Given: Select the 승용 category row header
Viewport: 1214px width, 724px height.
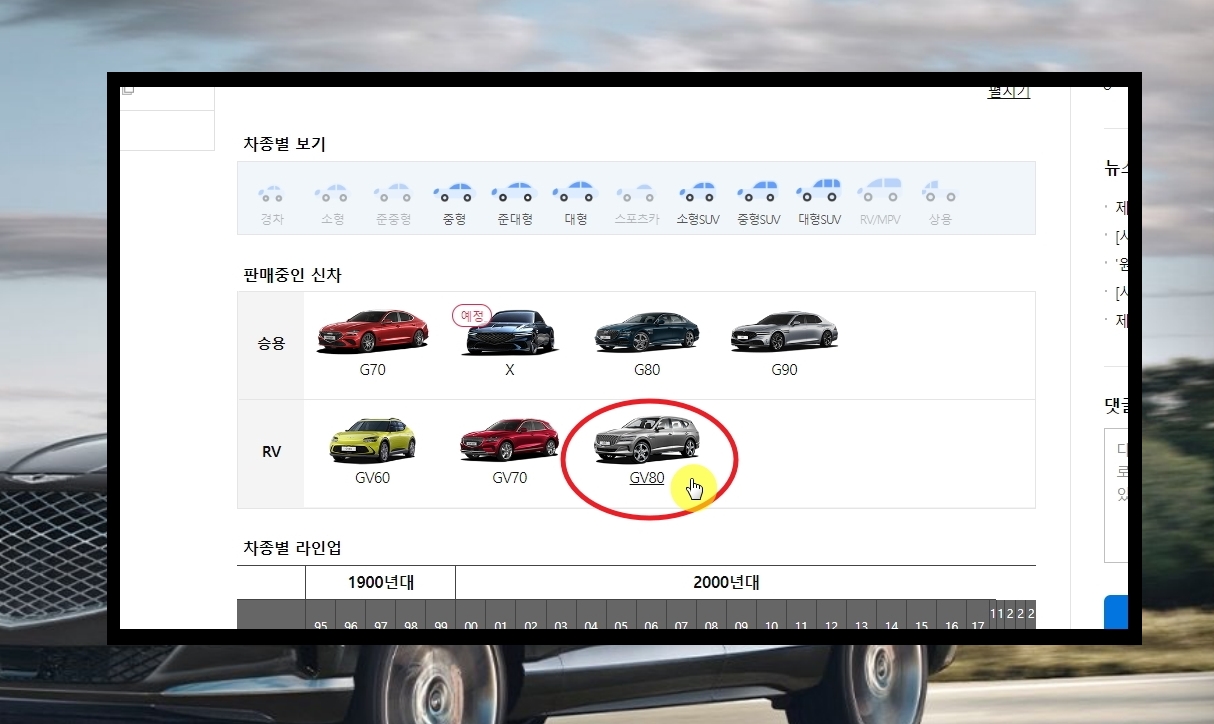Looking at the screenshot, I should click(x=271, y=345).
